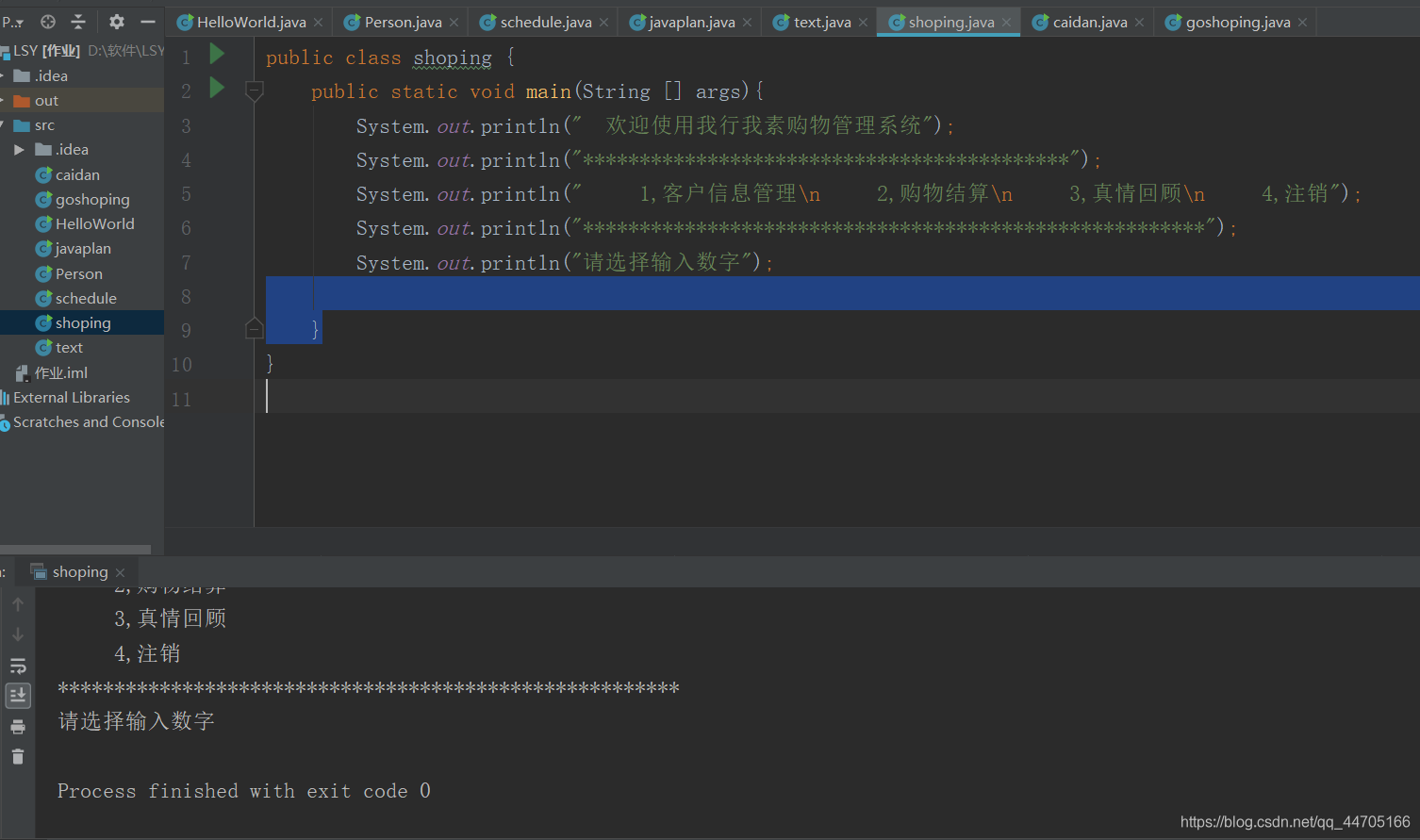This screenshot has width=1420, height=840.
Task: Close the goshoping.java tab
Action: pos(1303,23)
